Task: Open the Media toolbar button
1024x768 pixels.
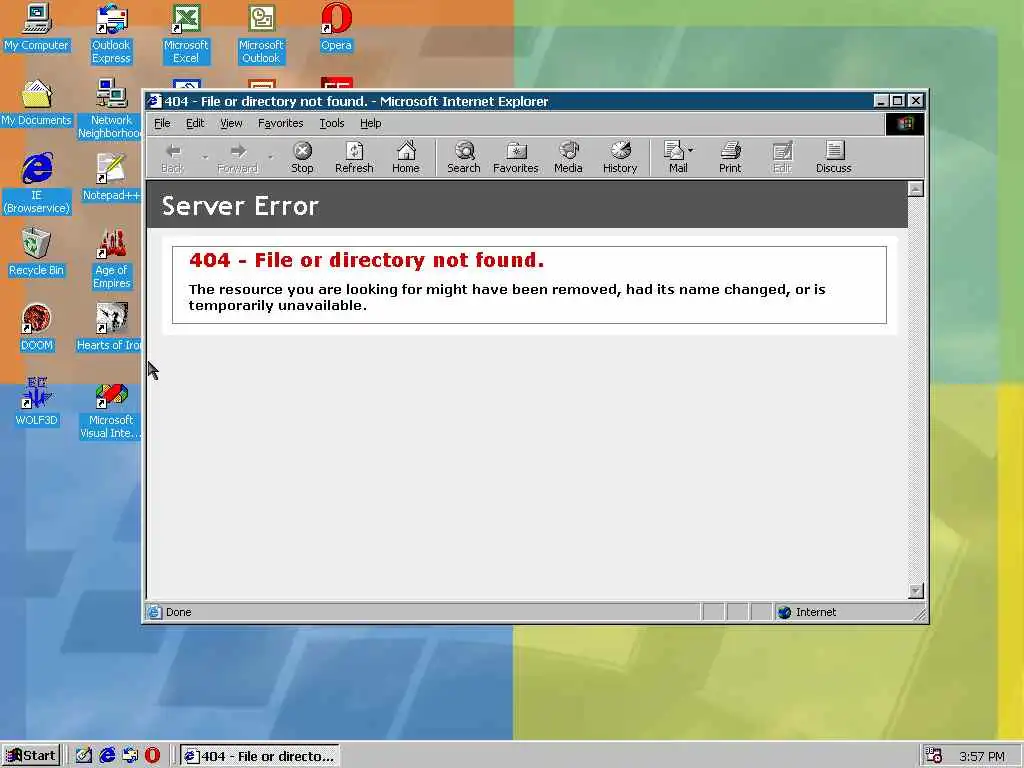Action: click(568, 157)
